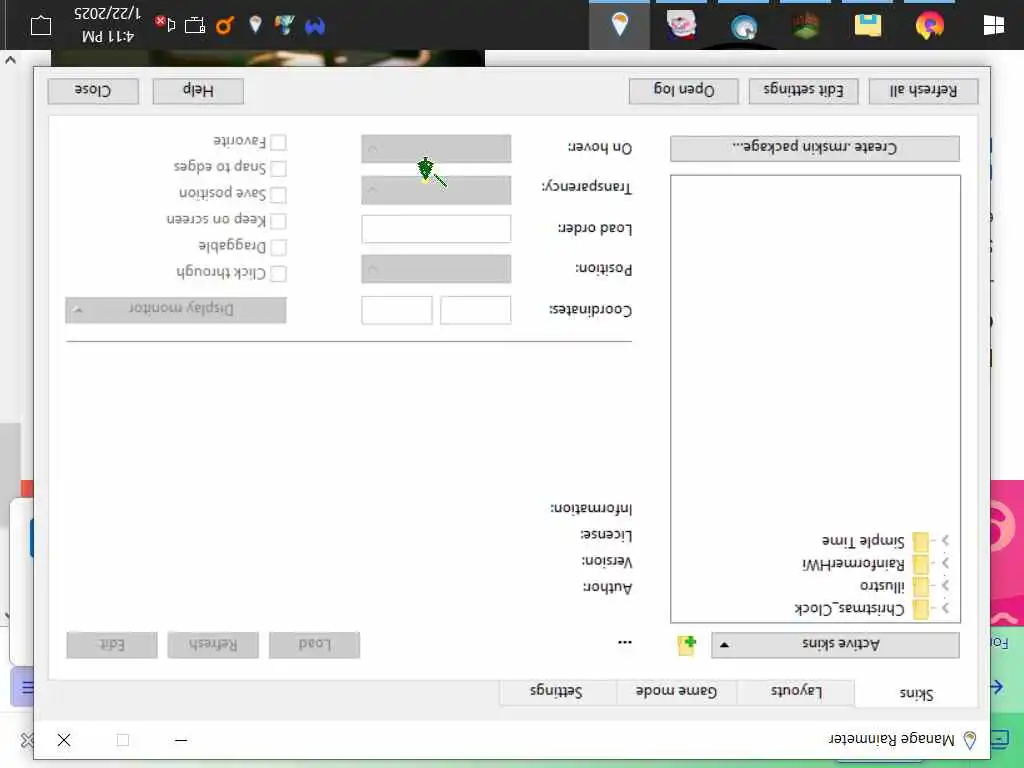
Task: Open the Position dropdown
Action: [x=436, y=269]
